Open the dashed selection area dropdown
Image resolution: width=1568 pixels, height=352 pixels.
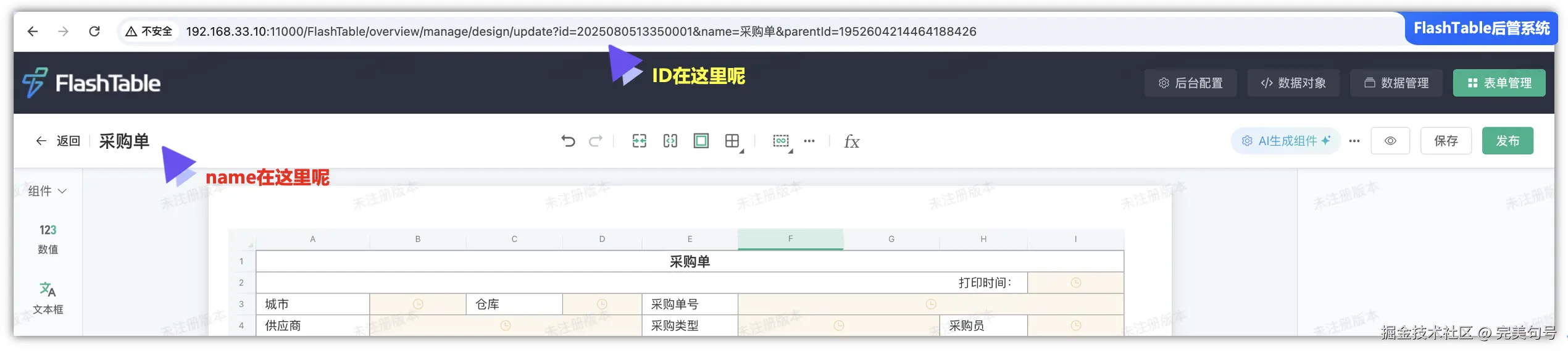783,141
